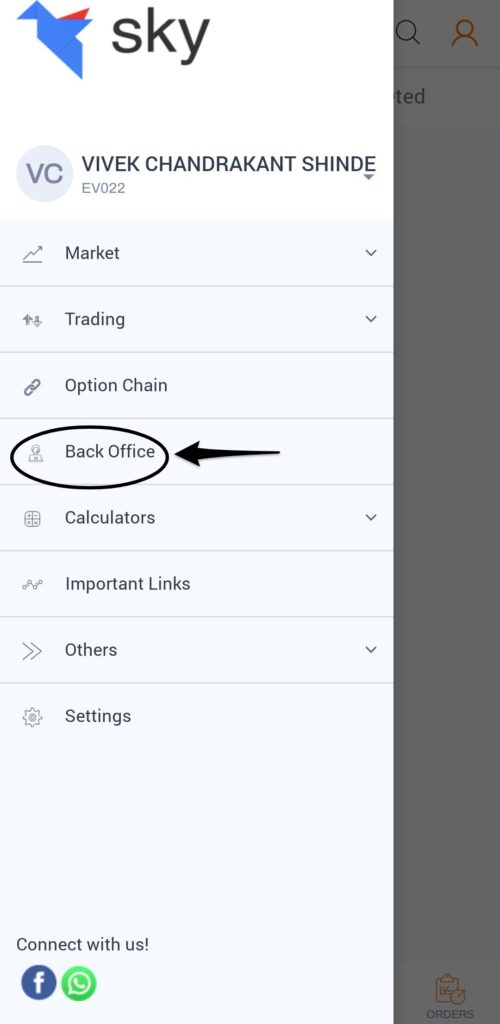Click the Back Office person icon
This screenshot has width=500, height=1024.
coord(35,453)
